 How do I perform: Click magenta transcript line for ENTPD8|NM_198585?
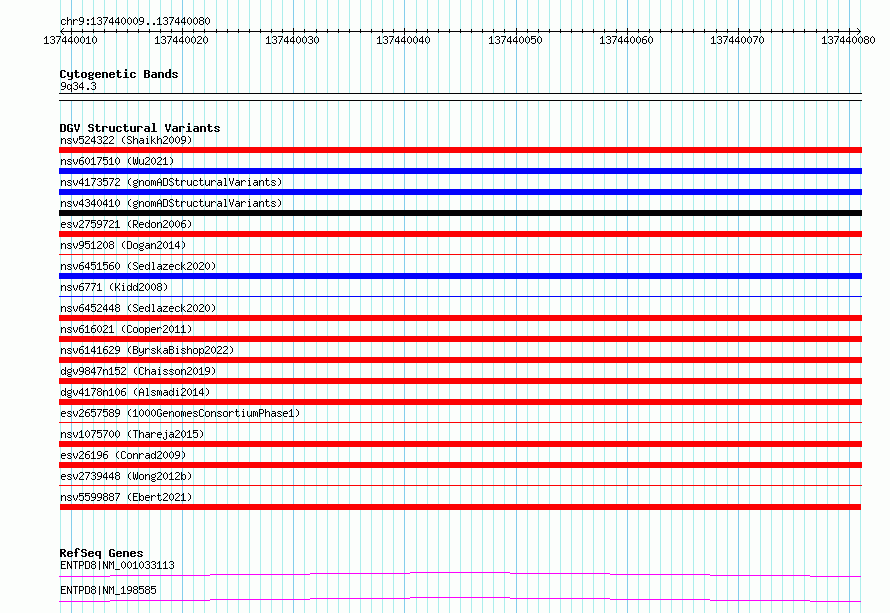point(460,599)
